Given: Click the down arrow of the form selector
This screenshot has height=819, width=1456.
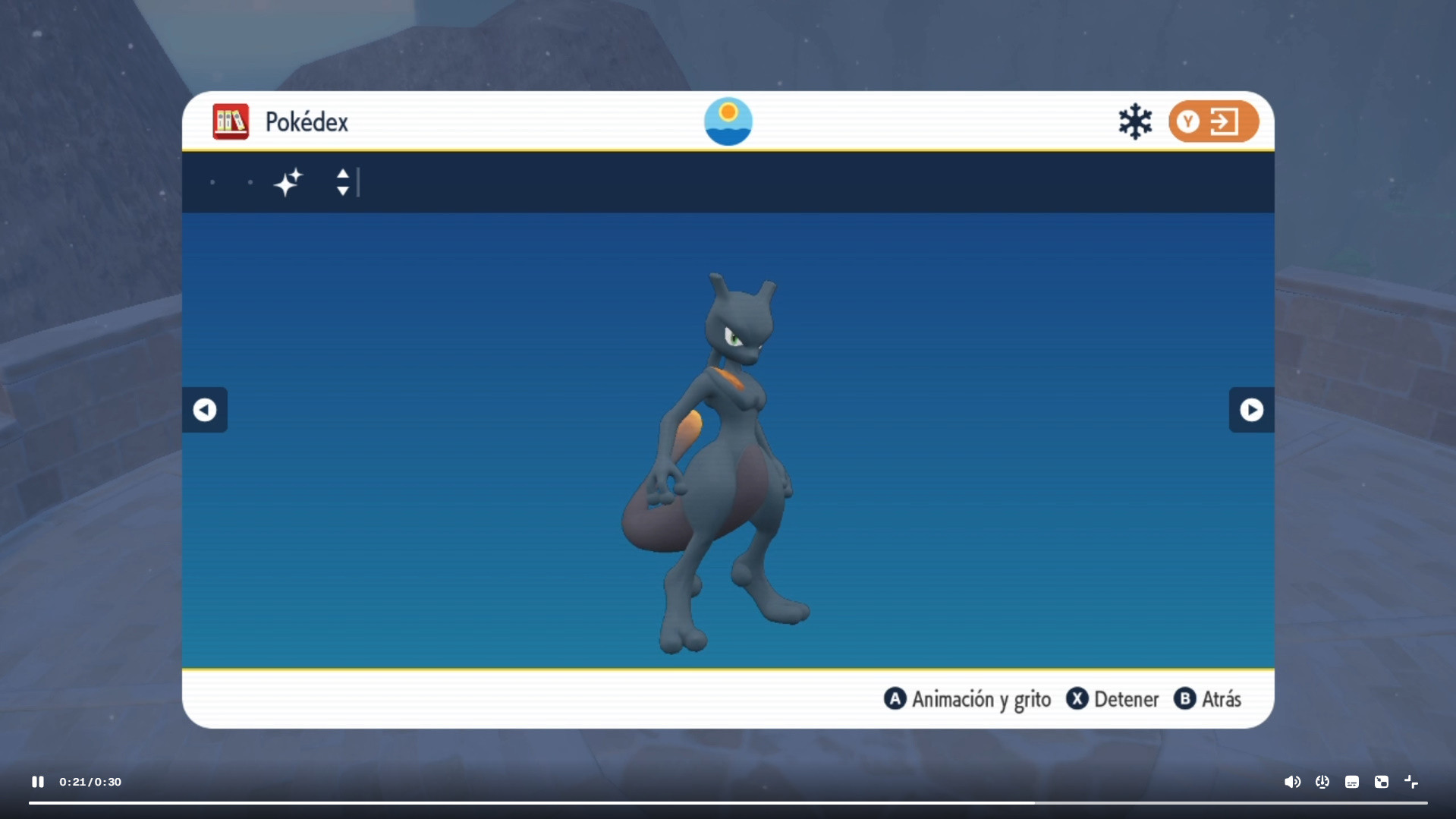Looking at the screenshot, I should point(343,191).
